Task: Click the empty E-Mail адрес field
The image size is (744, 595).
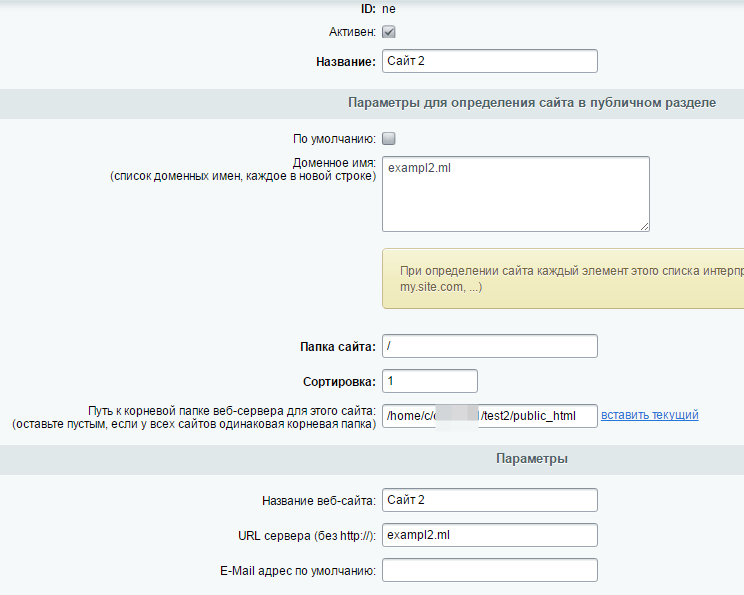Action: point(489,570)
